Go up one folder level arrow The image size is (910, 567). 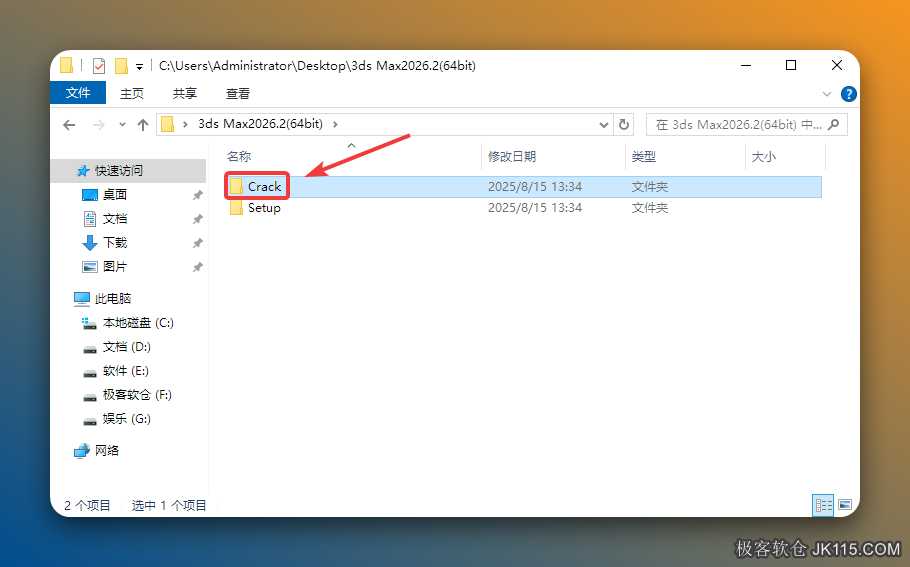point(143,125)
